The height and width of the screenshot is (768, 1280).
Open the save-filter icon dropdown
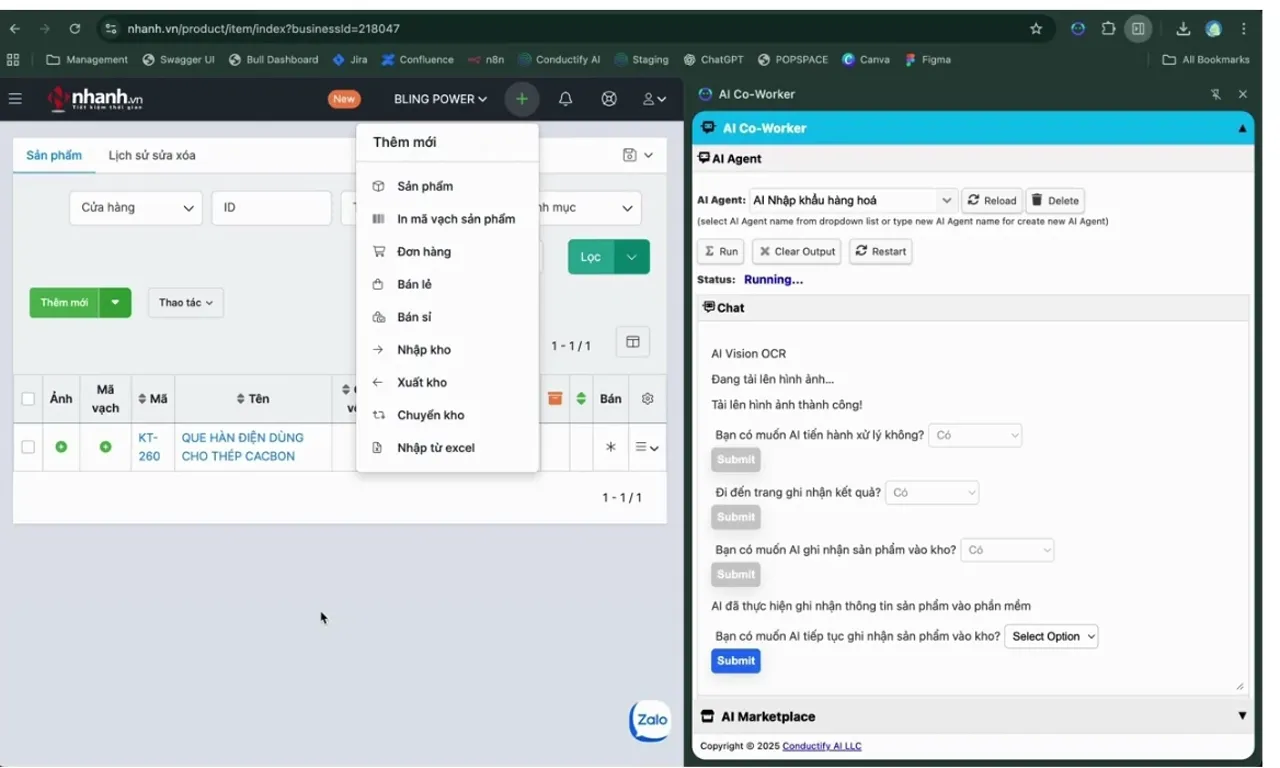pos(637,155)
